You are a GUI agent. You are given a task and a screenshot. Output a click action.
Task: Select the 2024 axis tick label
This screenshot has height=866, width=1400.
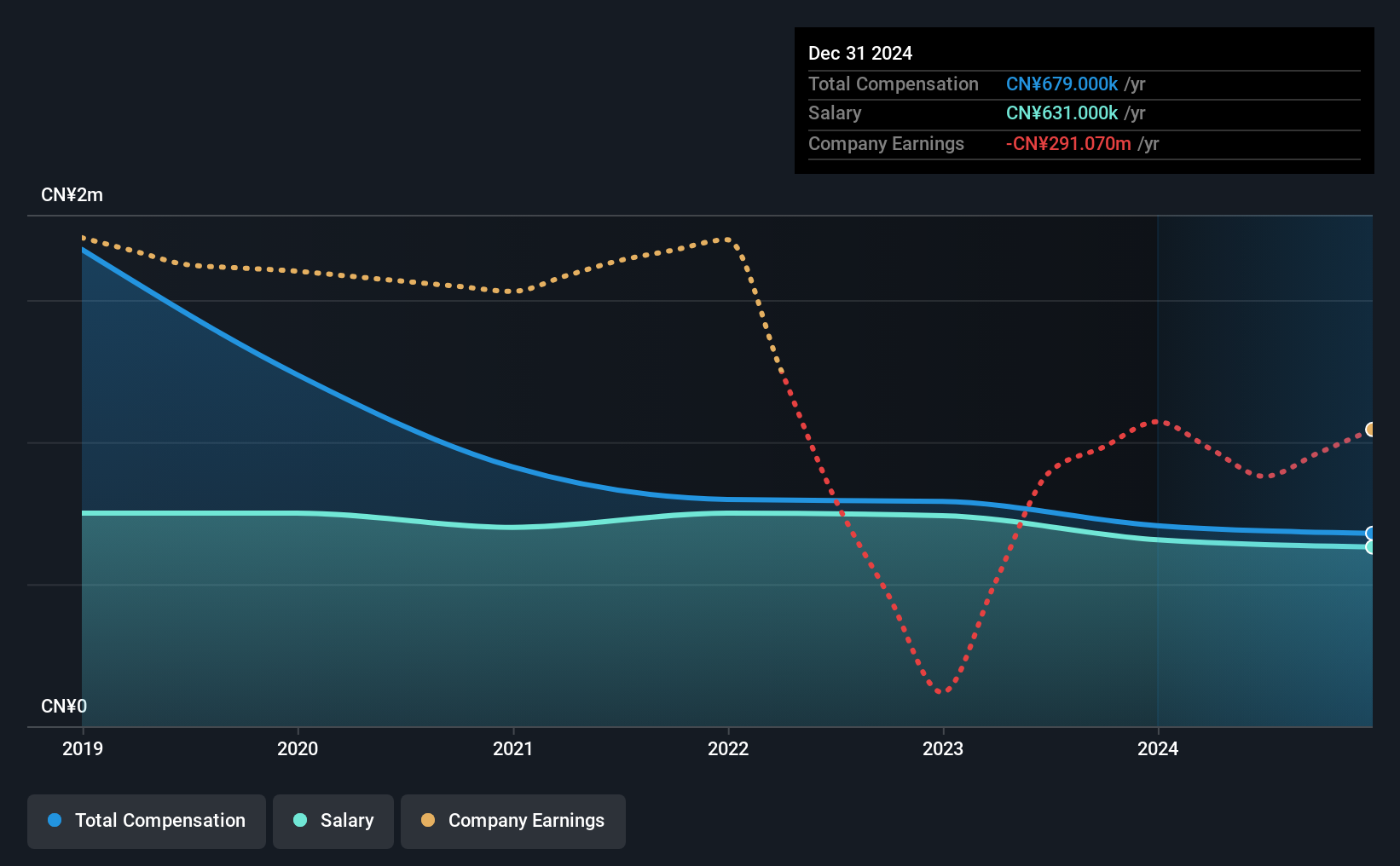tap(1158, 748)
